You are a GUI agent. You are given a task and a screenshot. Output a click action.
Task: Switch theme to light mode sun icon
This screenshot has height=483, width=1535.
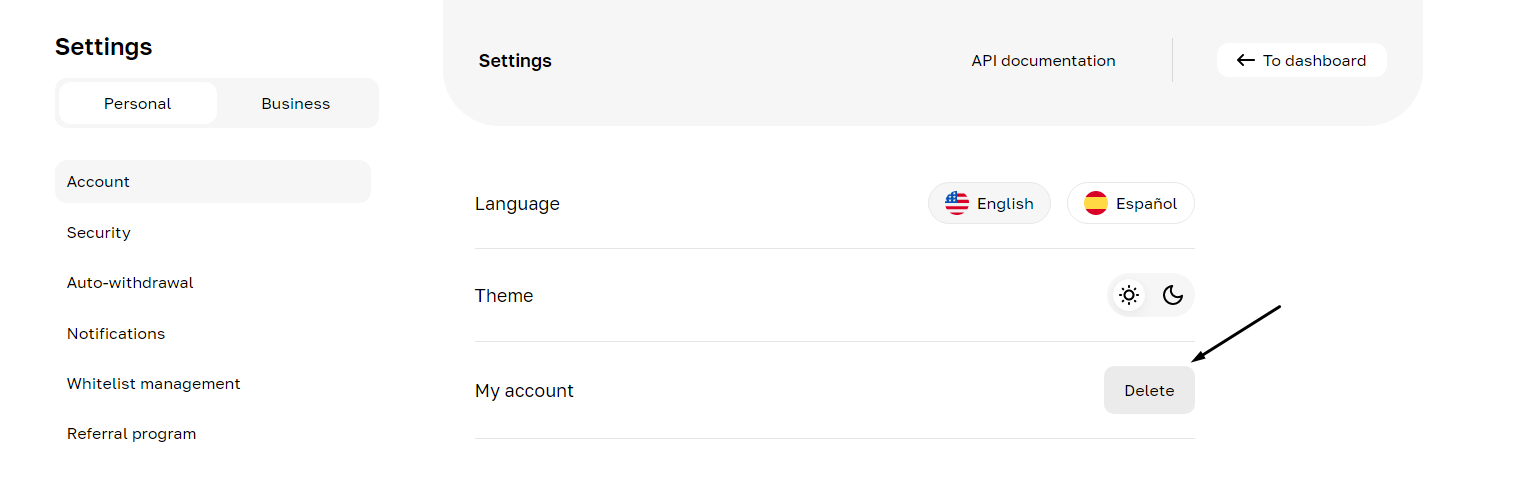[x=1129, y=295]
